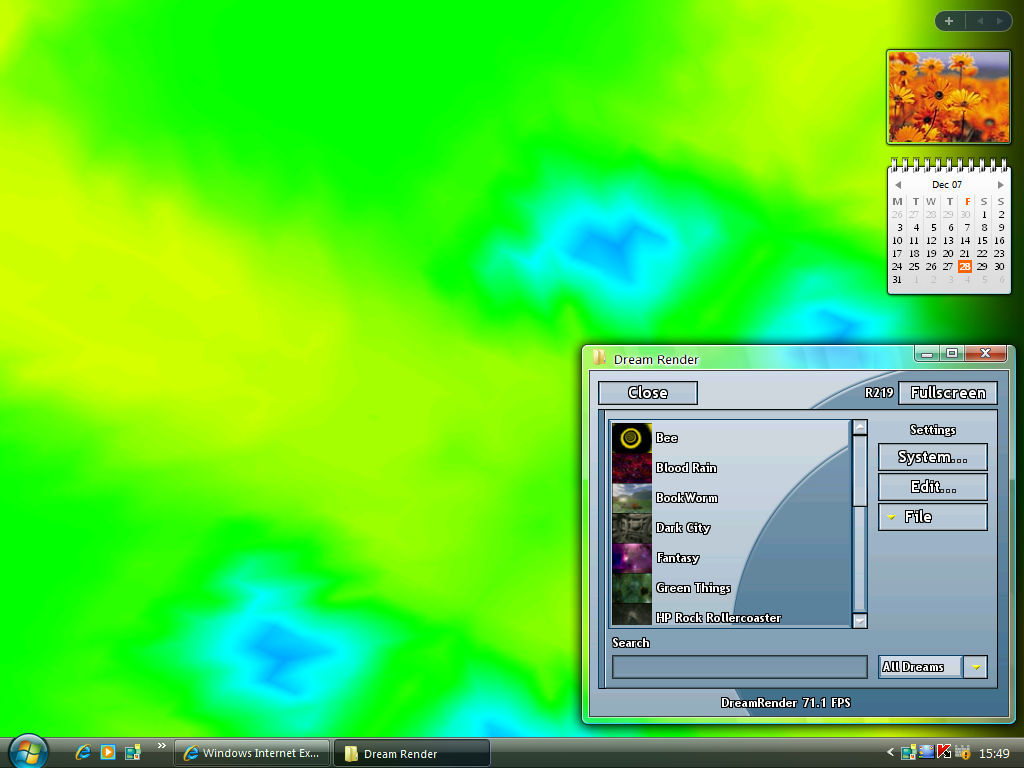The height and width of the screenshot is (768, 1024).
Task: Select the "HP Rock Rollercoaster" entry text
Action: [x=718, y=618]
